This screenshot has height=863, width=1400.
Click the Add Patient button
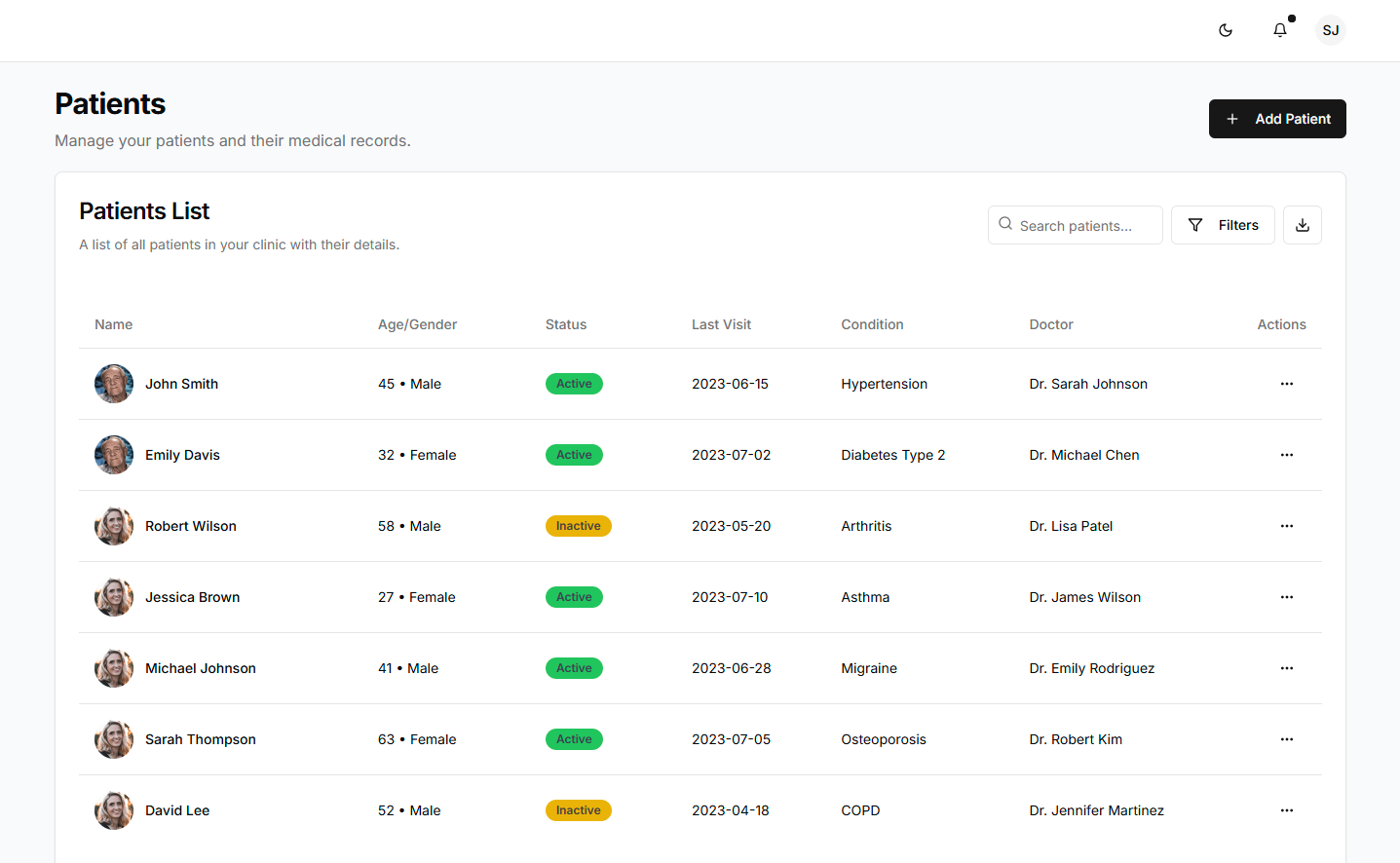pos(1277,119)
